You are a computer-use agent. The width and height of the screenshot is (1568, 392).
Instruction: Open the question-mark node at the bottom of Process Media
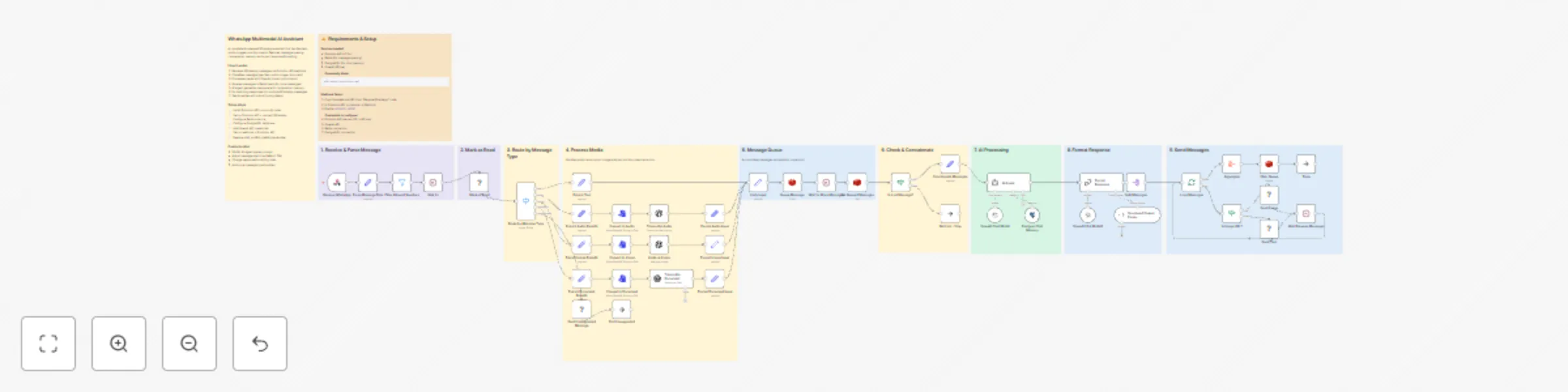coord(581,309)
